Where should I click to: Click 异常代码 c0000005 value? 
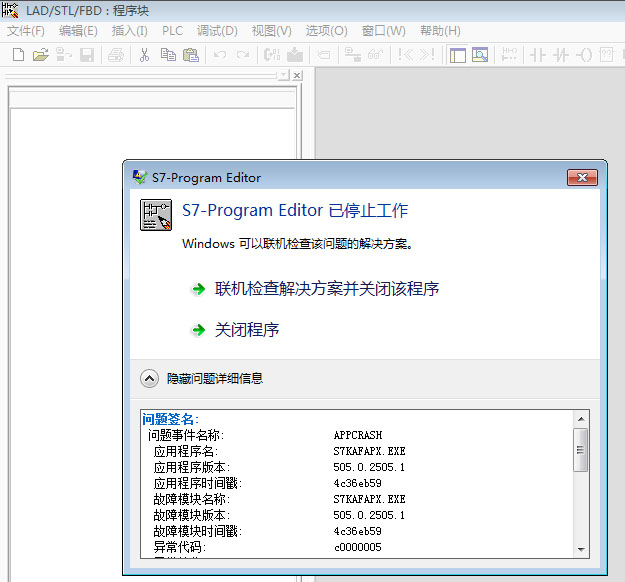point(358,547)
